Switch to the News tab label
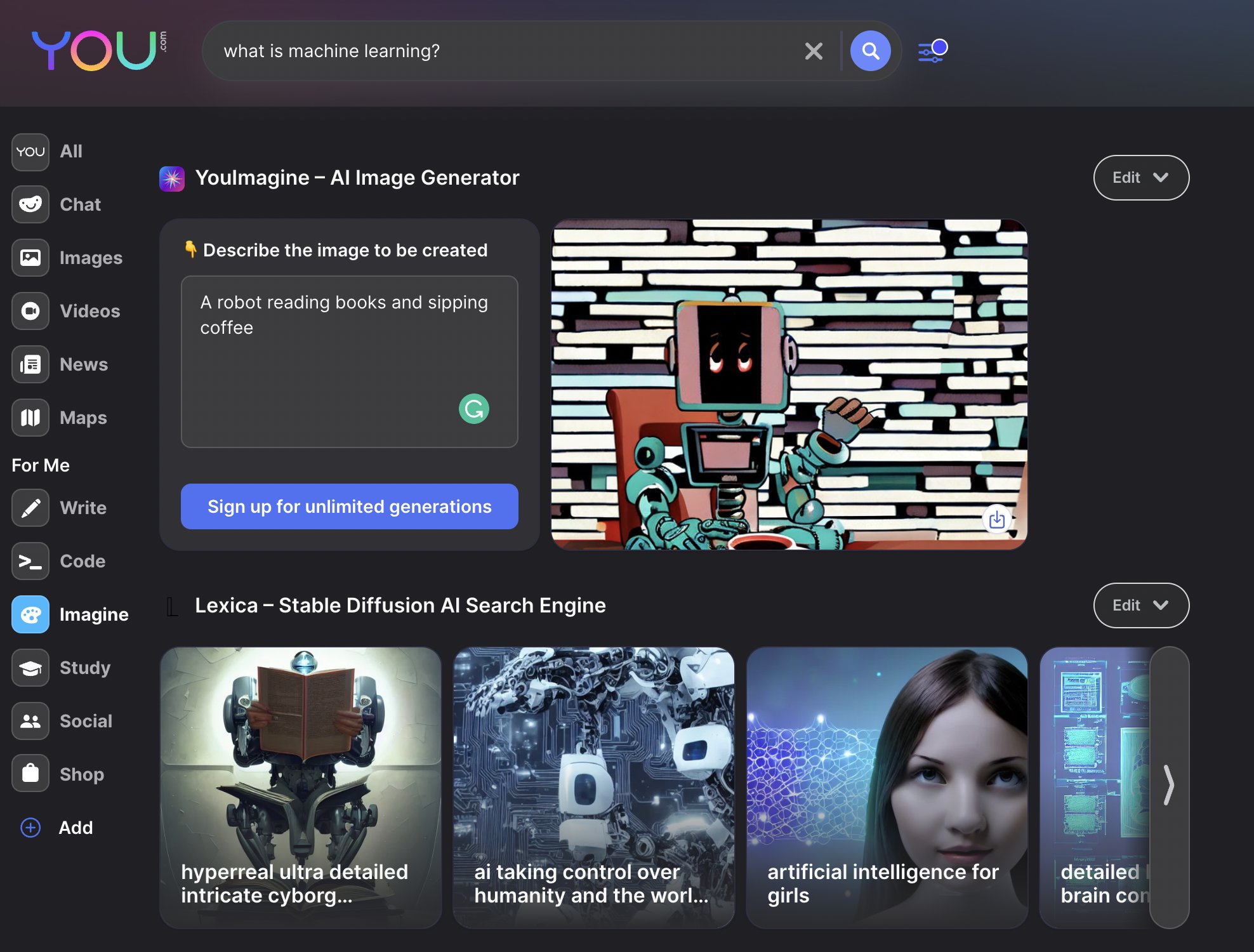Screen dimensions: 1254x952 tap(84, 364)
